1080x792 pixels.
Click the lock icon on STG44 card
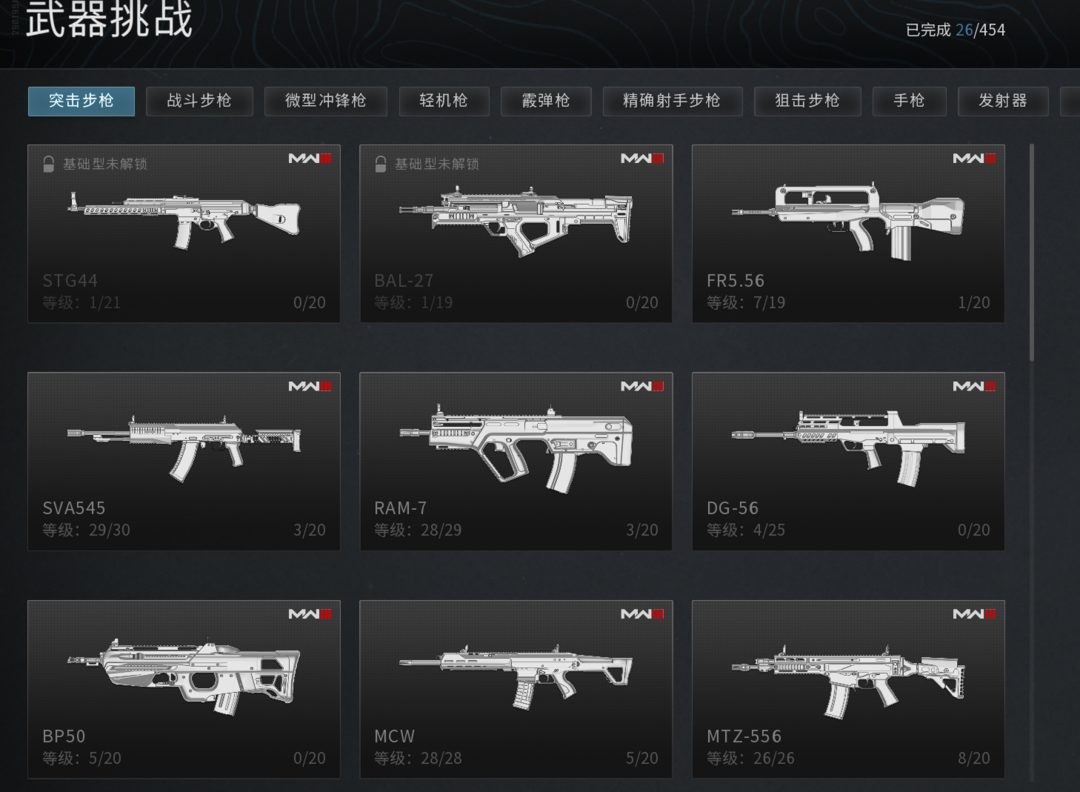(x=48, y=164)
